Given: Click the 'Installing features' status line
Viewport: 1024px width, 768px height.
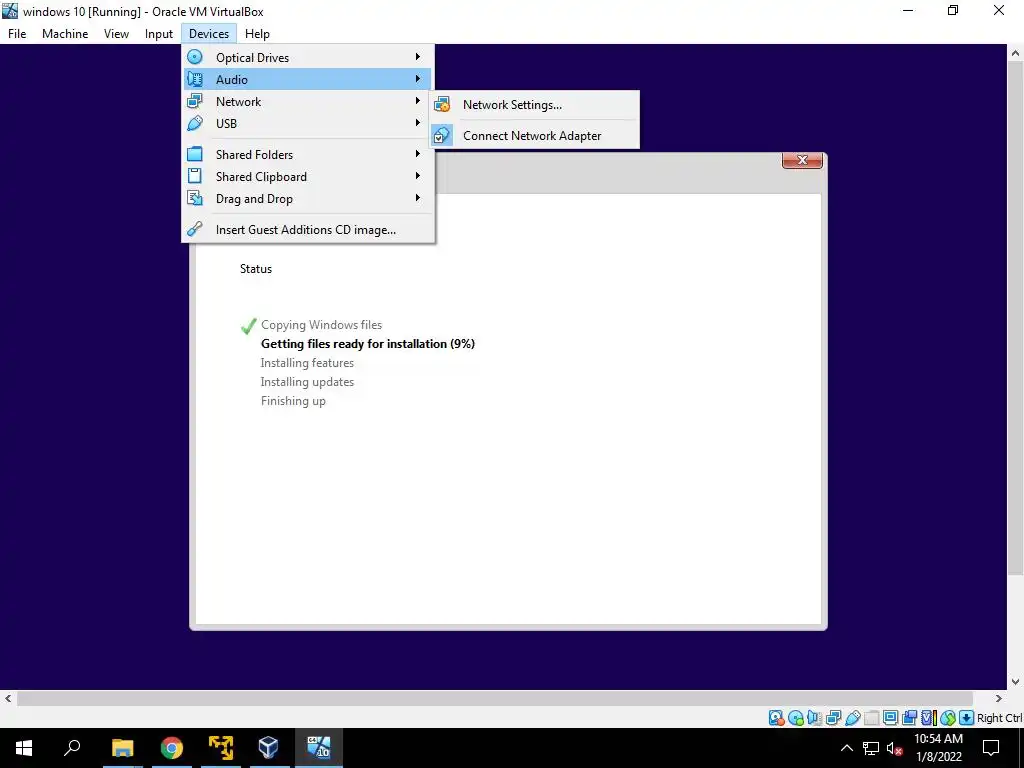Looking at the screenshot, I should (x=307, y=362).
